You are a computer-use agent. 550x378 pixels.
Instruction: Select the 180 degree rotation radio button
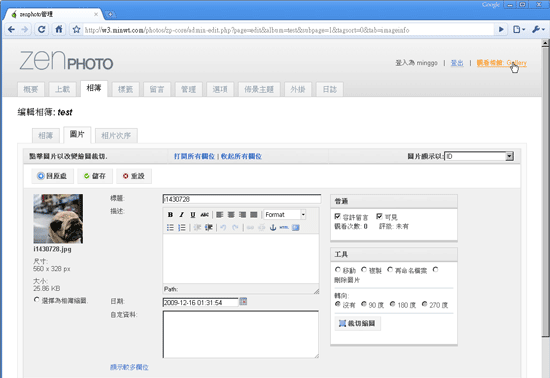click(x=393, y=304)
